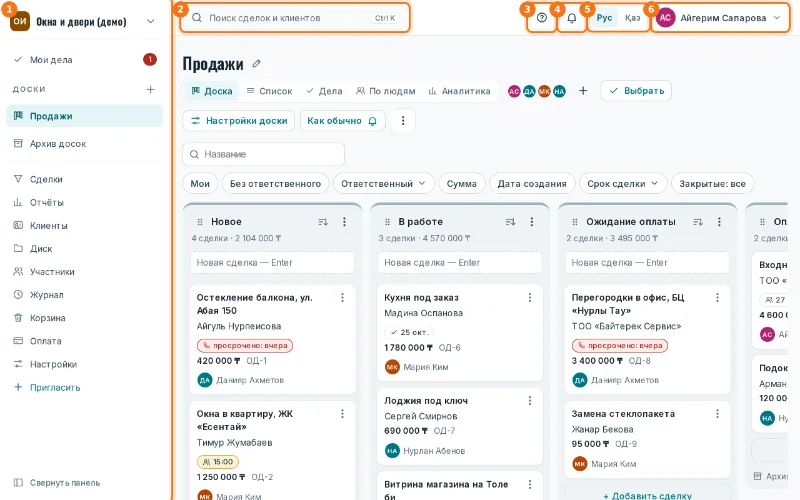Viewport: 800px width, 500px height.
Task: Open notifications bell in top bar
Action: (571, 18)
